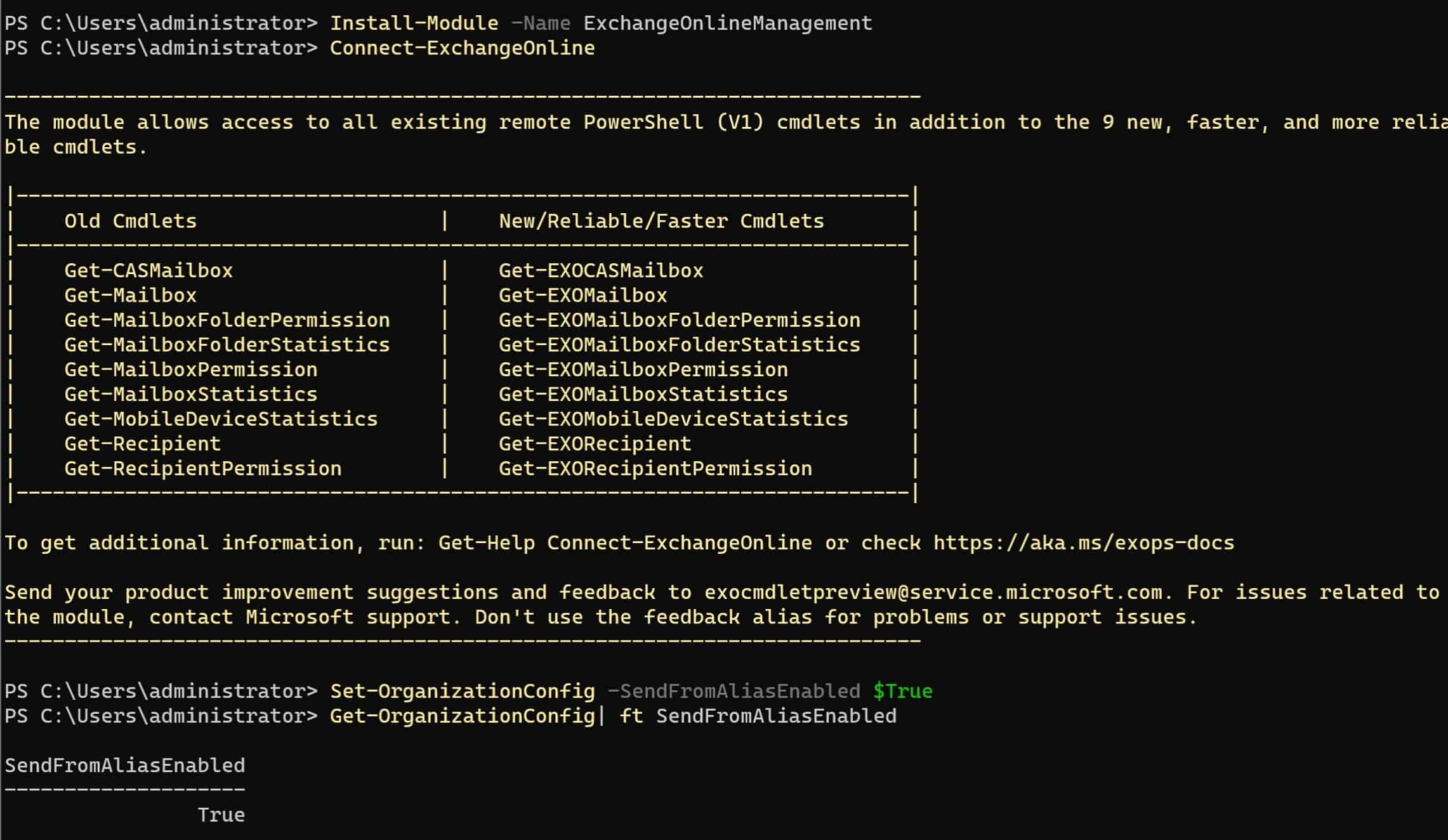Click the "Old Cmdlets" table header
This screenshot has height=840, width=1448.
[130, 221]
